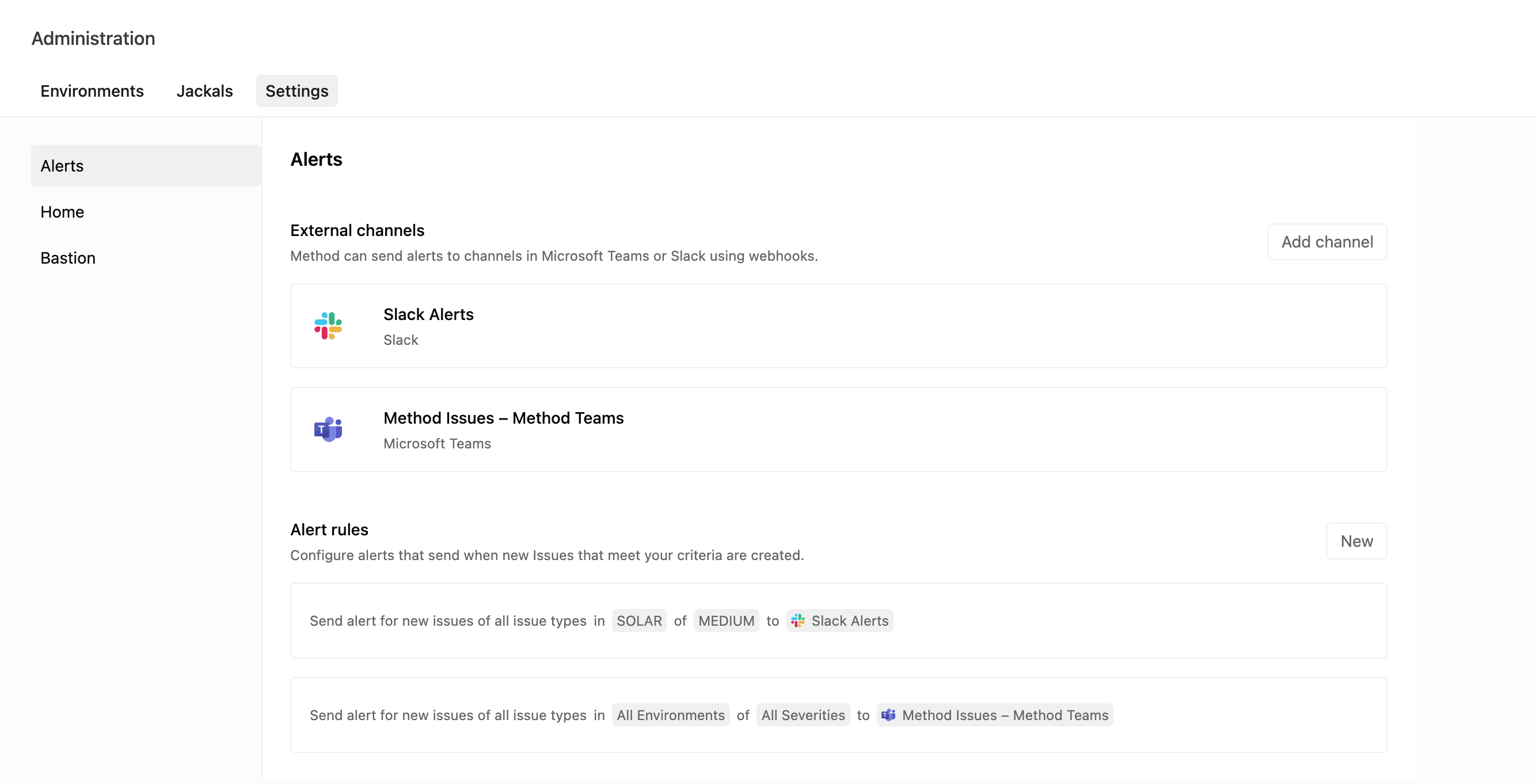This screenshot has width=1536, height=784.
Task: Click the MEDIUM severity tag
Action: point(725,621)
